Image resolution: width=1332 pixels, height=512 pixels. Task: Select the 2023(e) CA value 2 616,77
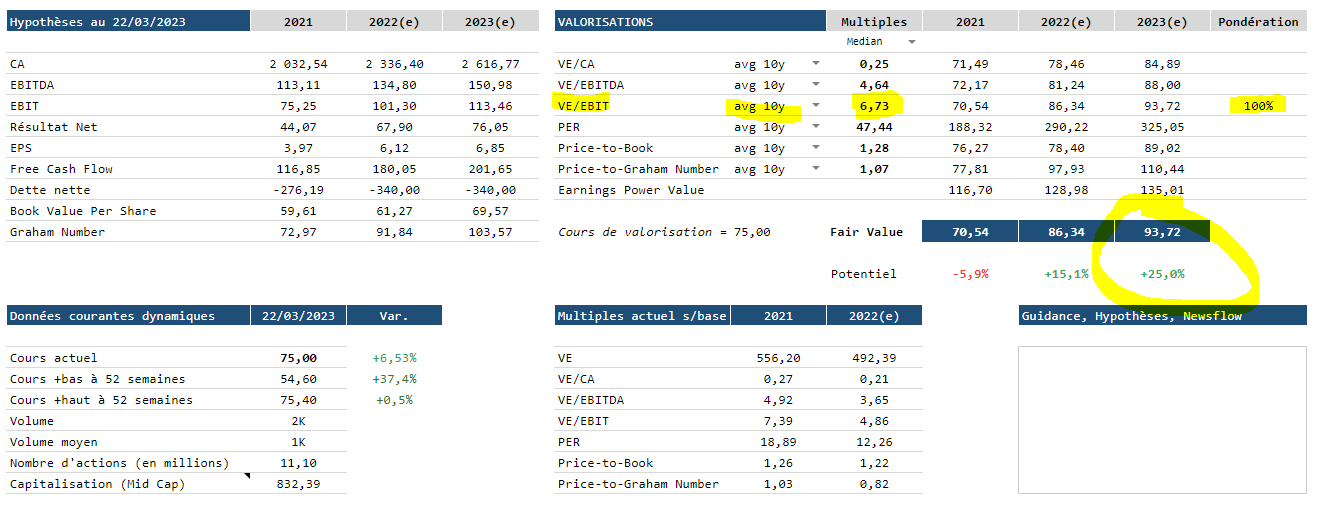click(490, 64)
